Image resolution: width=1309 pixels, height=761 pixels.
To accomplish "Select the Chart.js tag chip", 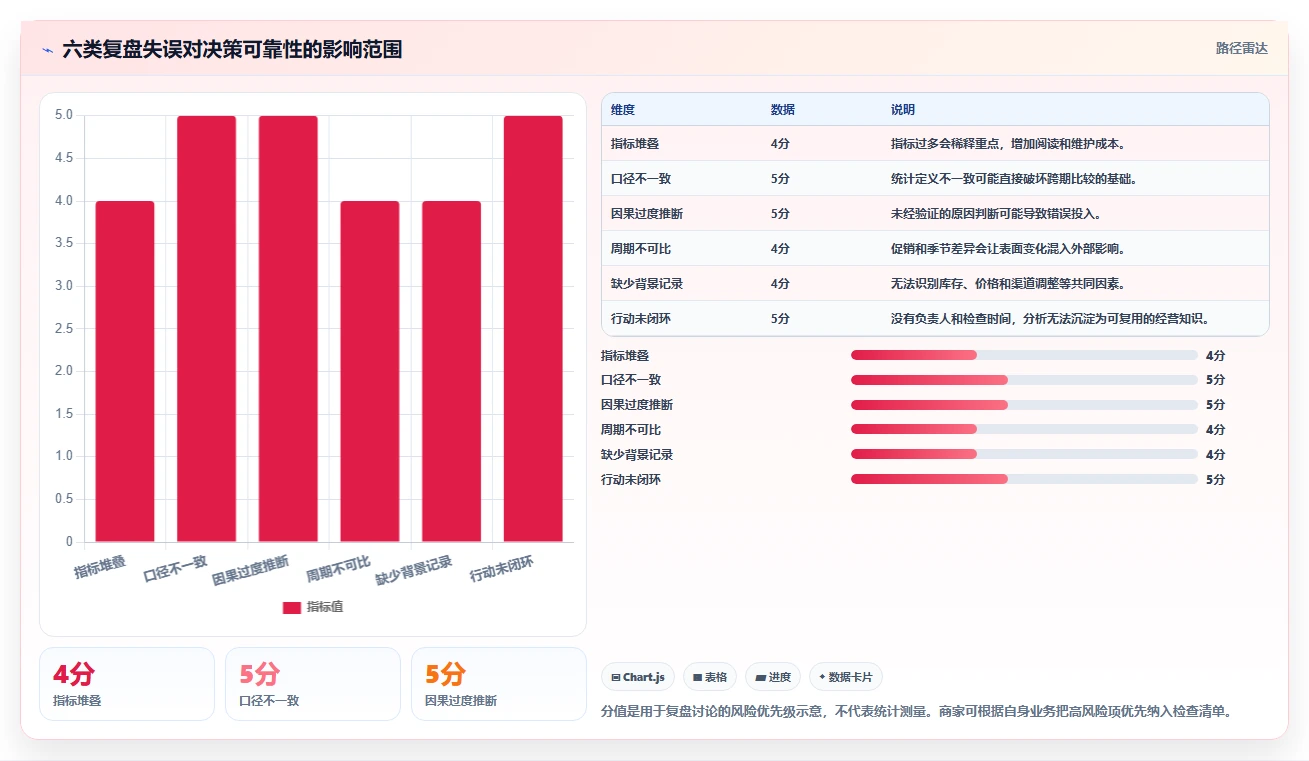I will point(638,677).
